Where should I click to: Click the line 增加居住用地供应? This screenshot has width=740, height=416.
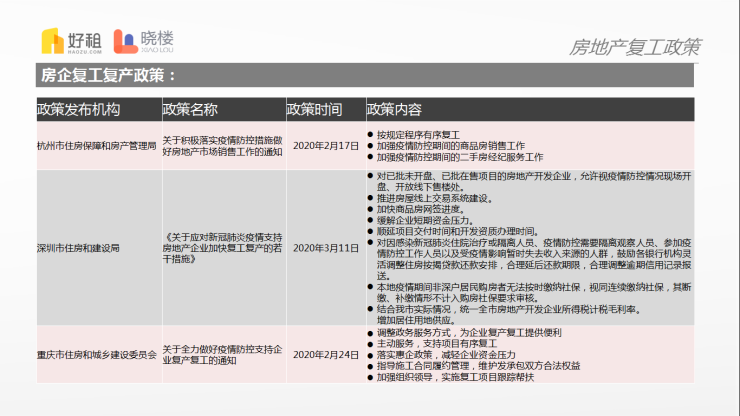[417, 320]
